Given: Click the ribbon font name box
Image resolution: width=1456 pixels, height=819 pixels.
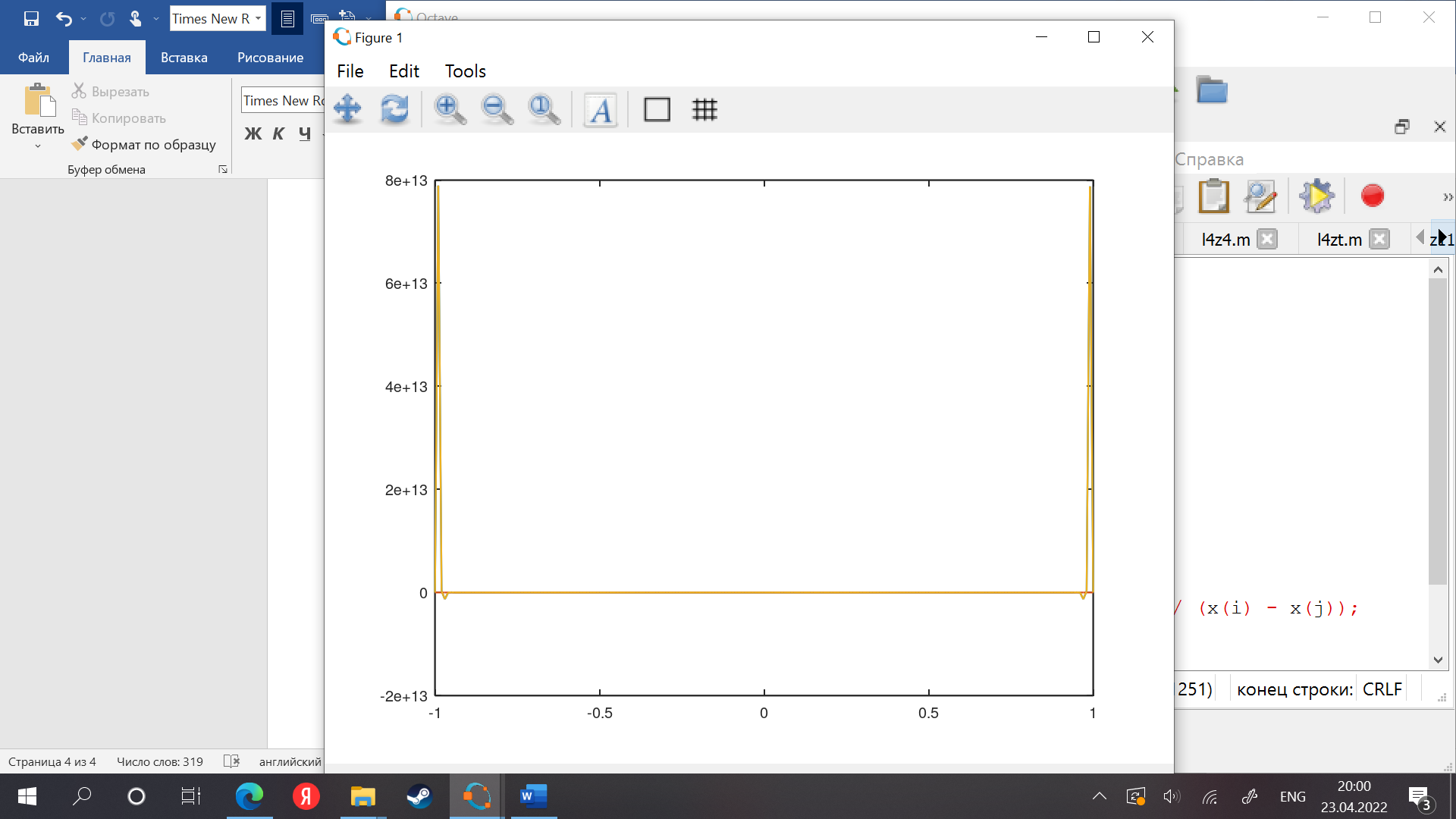Looking at the screenshot, I should [x=283, y=101].
